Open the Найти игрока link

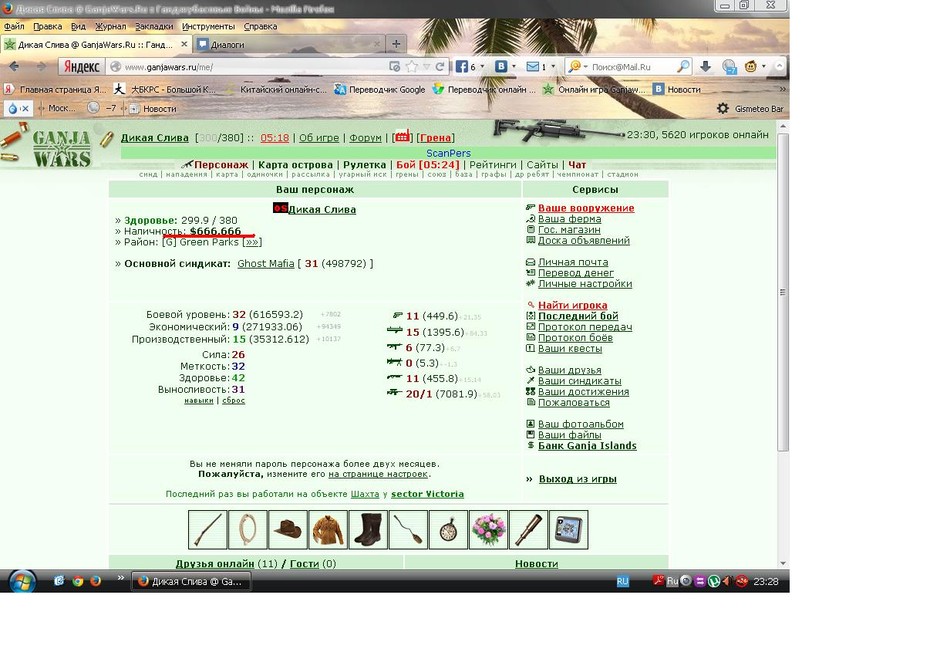click(x=572, y=305)
